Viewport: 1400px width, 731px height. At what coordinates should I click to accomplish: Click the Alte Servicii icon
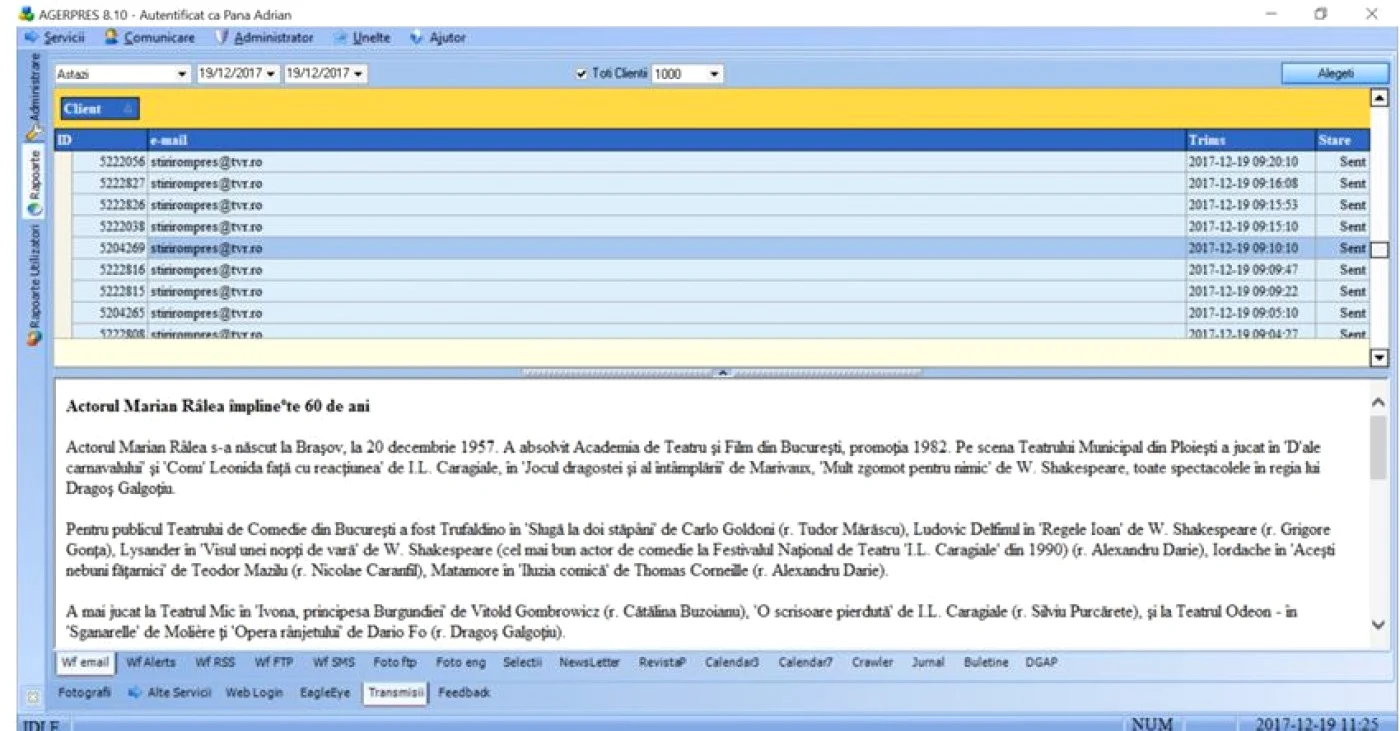click(134, 692)
